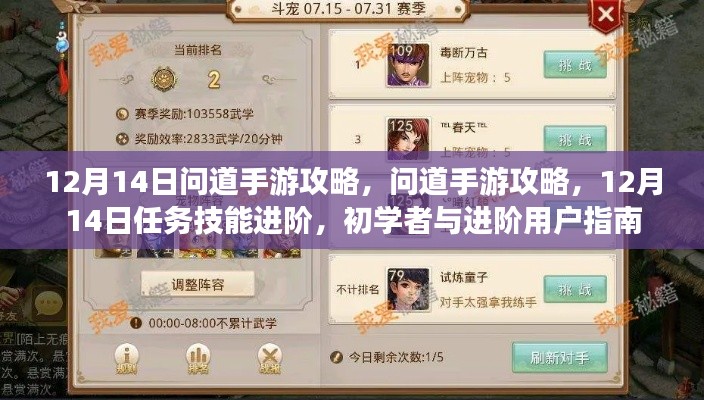This screenshot has width=704, height=400.
Task: Open the 规则 rules icon
Action: pyautogui.click(x=127, y=359)
